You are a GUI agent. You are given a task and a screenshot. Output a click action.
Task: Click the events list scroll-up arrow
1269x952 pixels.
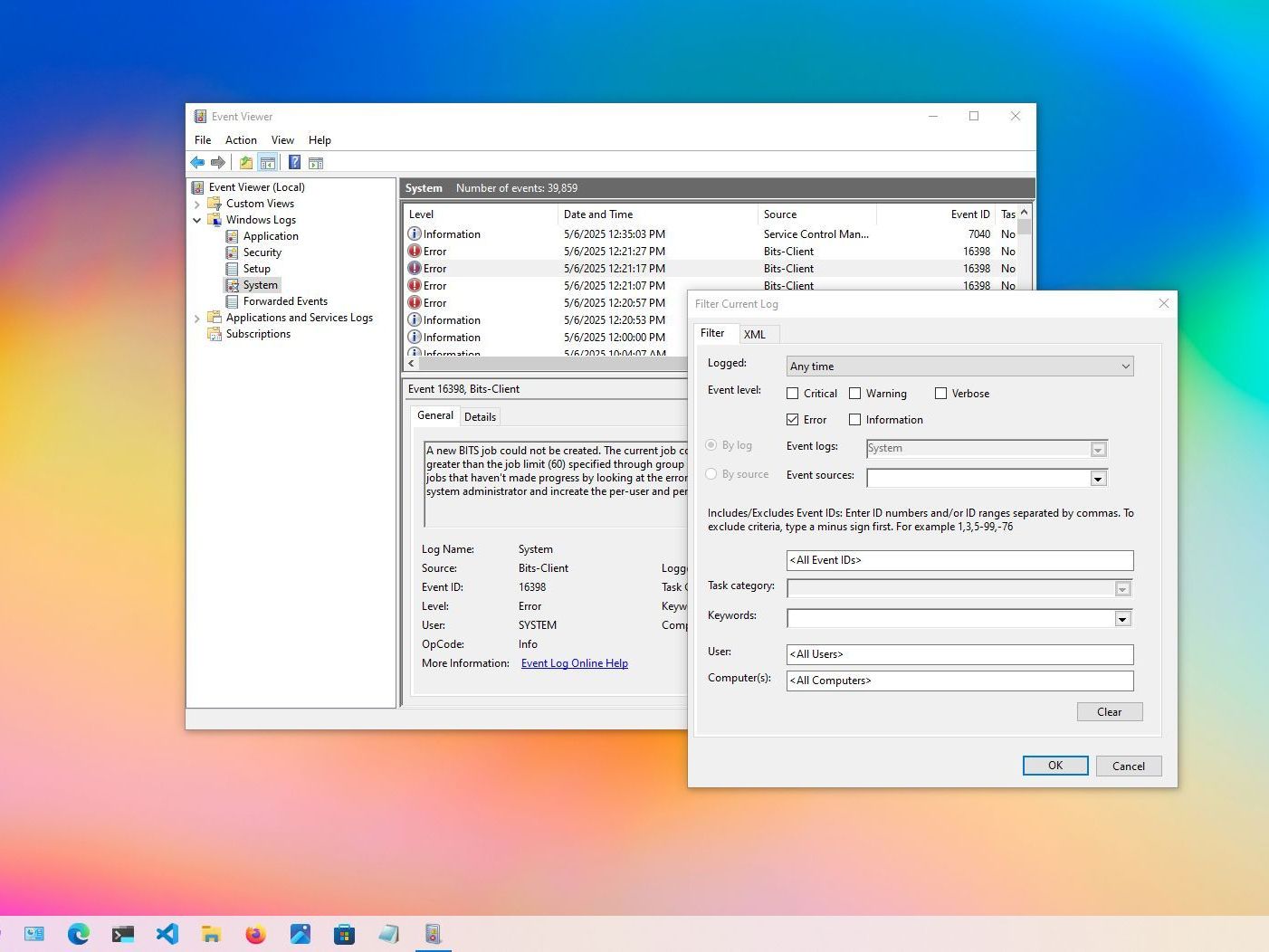pyautogui.click(x=1025, y=213)
